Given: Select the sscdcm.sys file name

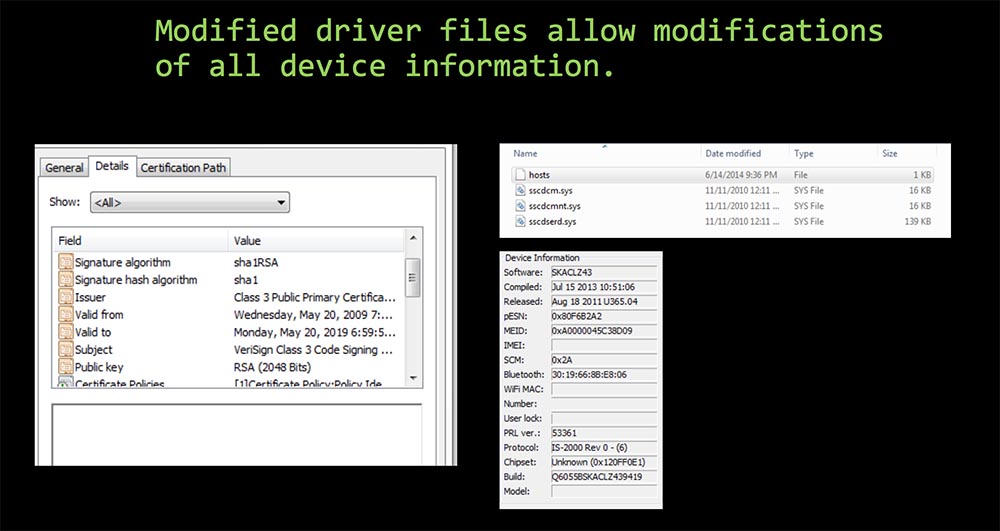Looking at the screenshot, I should coord(550,190).
